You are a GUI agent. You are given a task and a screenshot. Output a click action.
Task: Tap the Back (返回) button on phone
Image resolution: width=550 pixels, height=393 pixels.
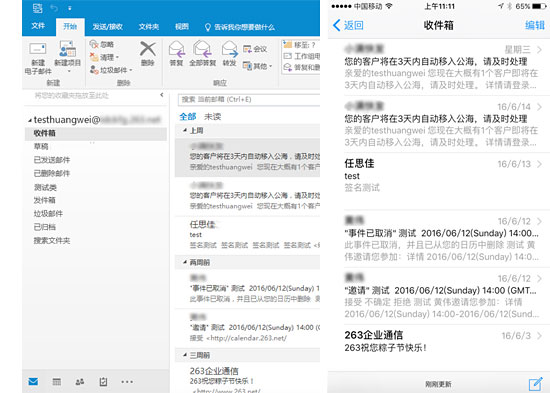[348, 25]
